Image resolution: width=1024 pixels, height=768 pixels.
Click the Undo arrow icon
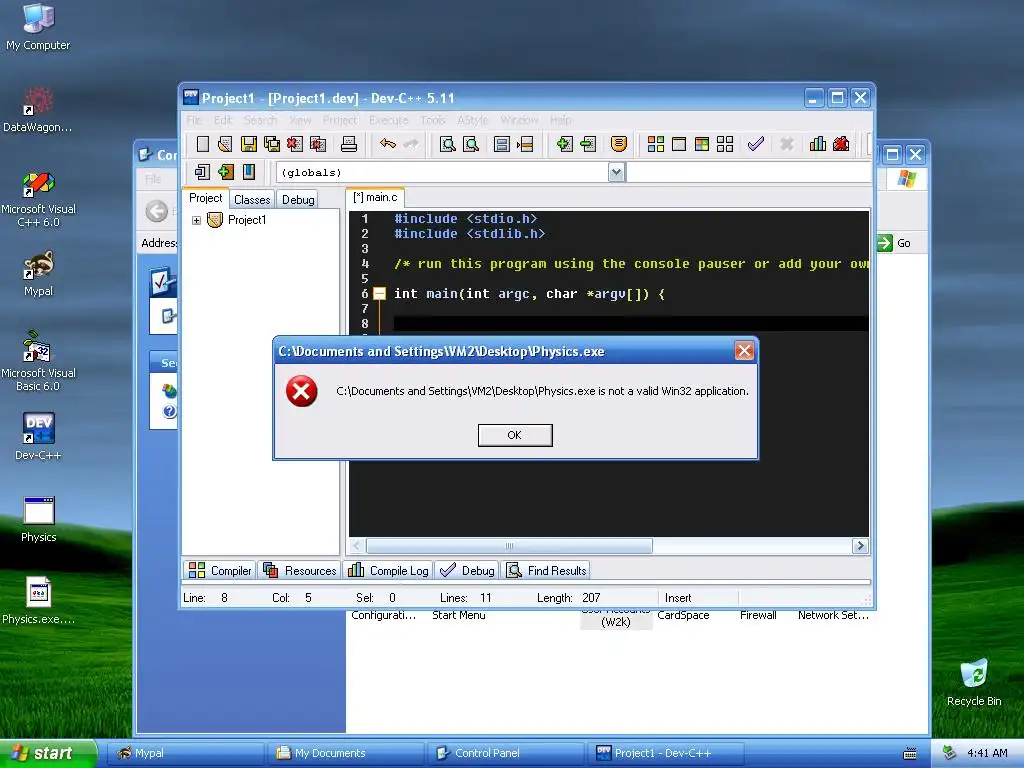388,144
